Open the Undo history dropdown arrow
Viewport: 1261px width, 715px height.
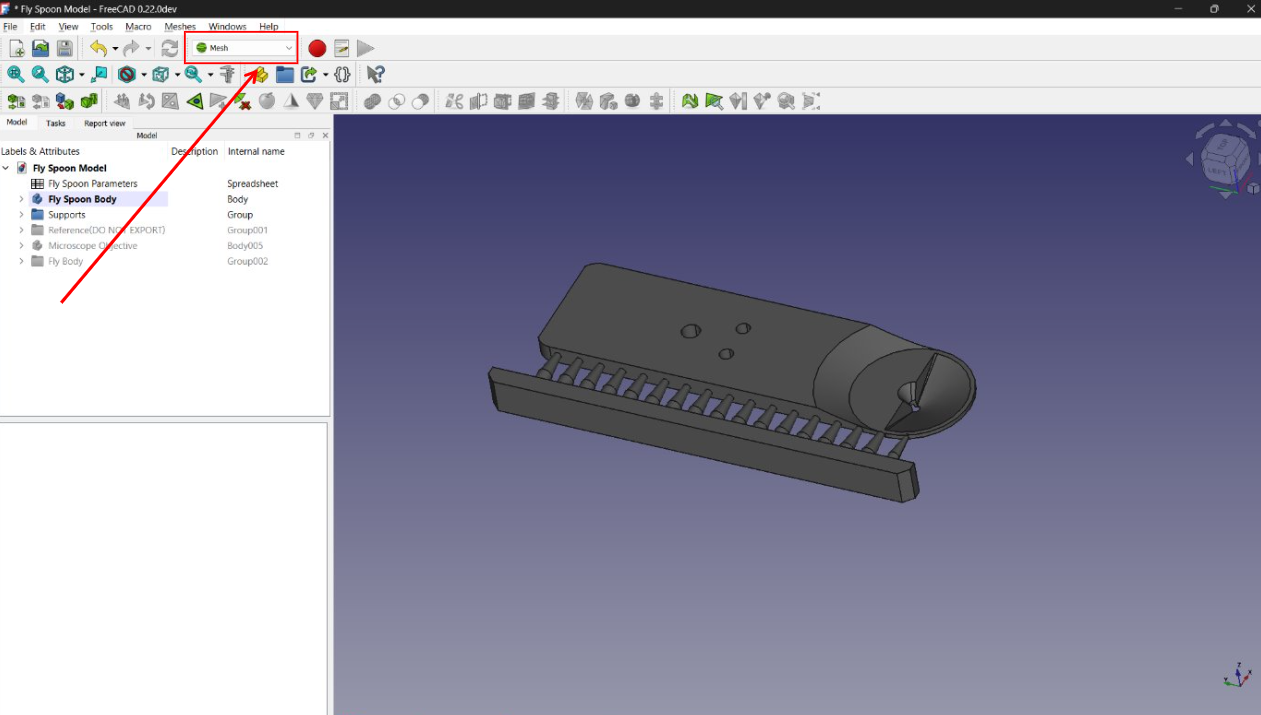[115, 48]
